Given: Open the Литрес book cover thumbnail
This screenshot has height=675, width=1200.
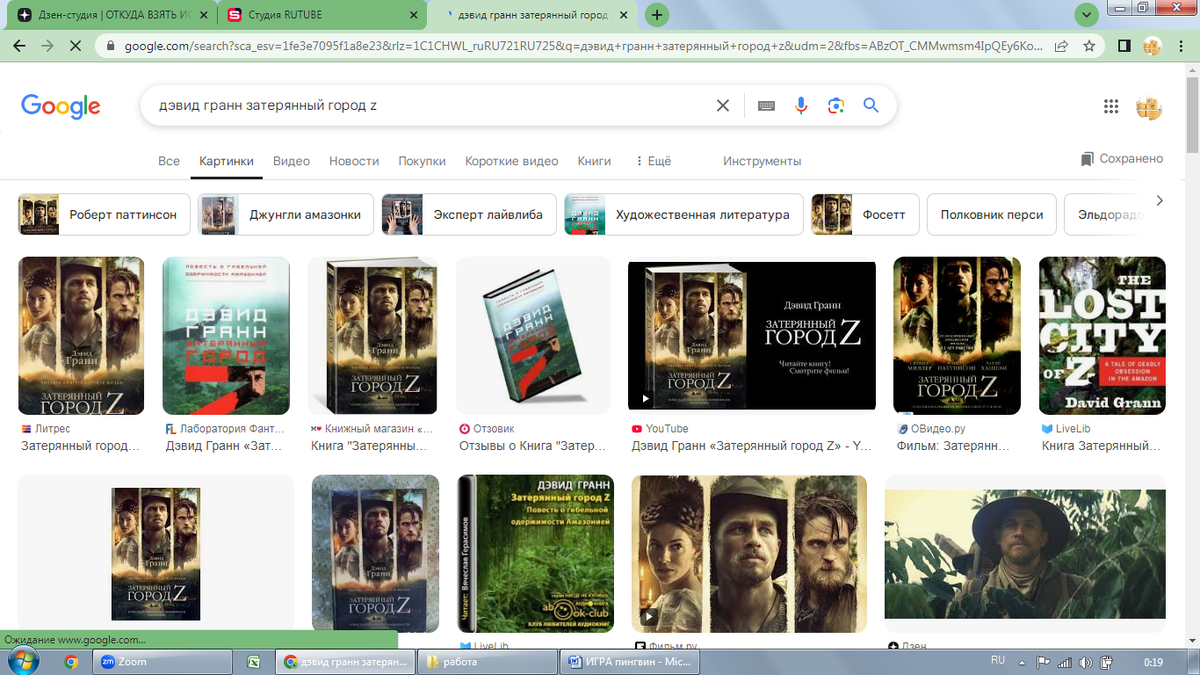Looking at the screenshot, I should (81, 336).
